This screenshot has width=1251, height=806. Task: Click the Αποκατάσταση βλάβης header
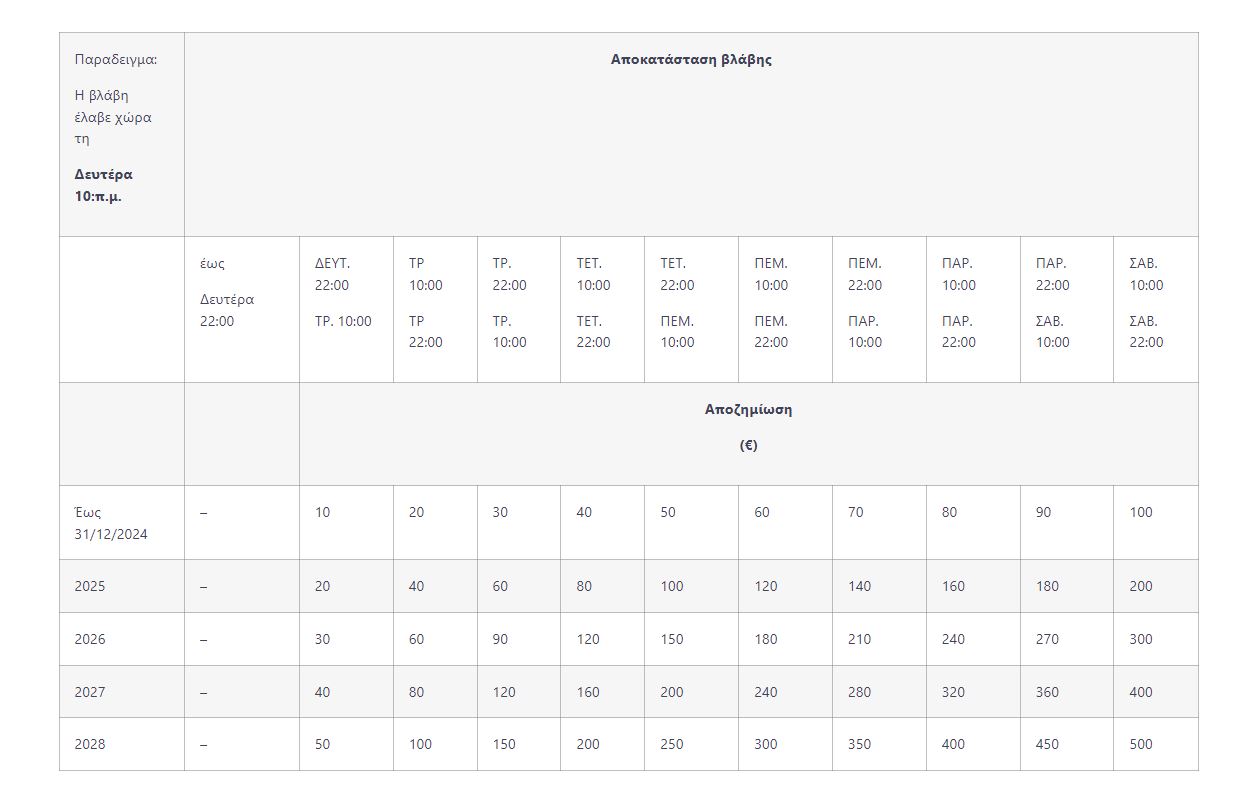tap(691, 59)
